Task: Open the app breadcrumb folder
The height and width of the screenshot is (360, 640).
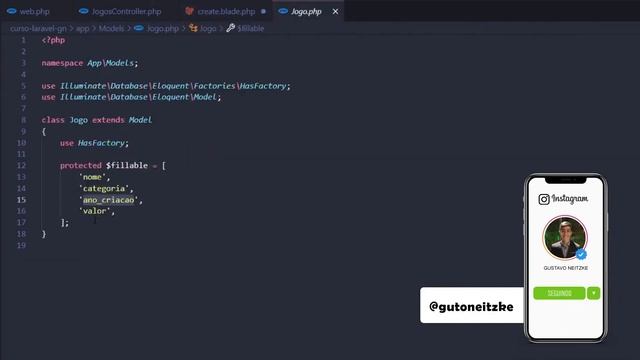Action: tap(82, 29)
